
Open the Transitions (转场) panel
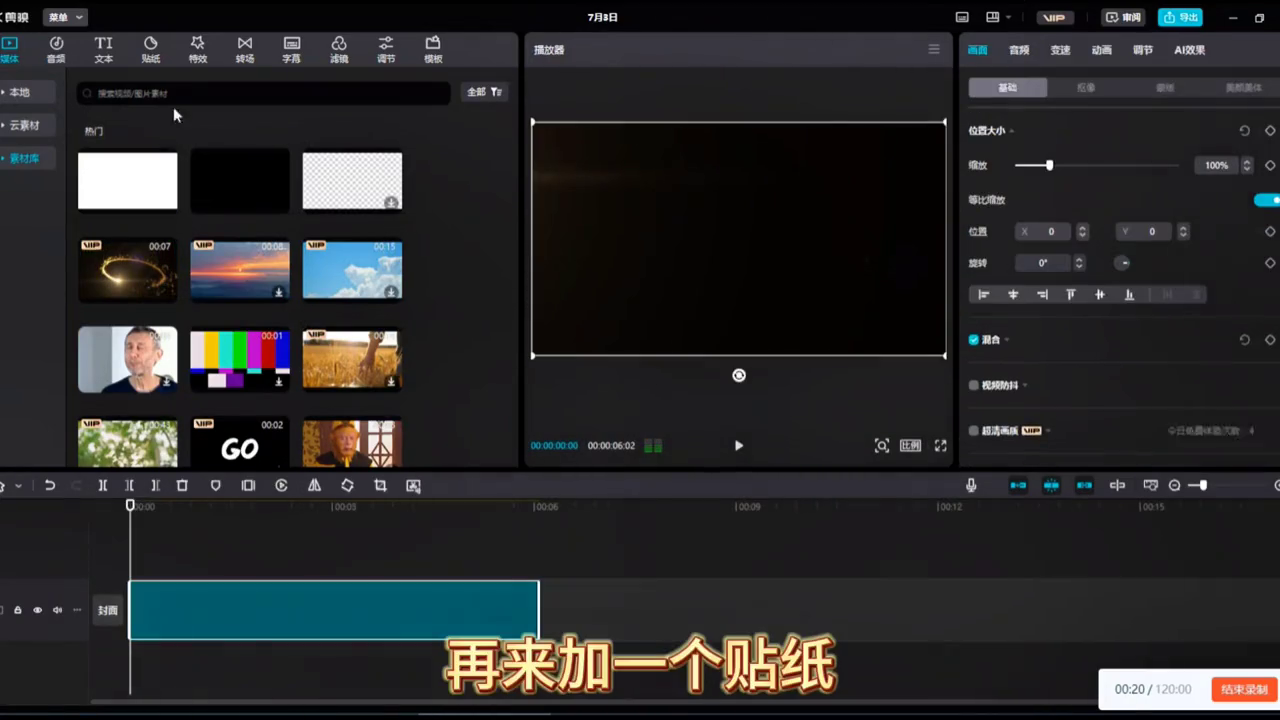click(x=244, y=50)
